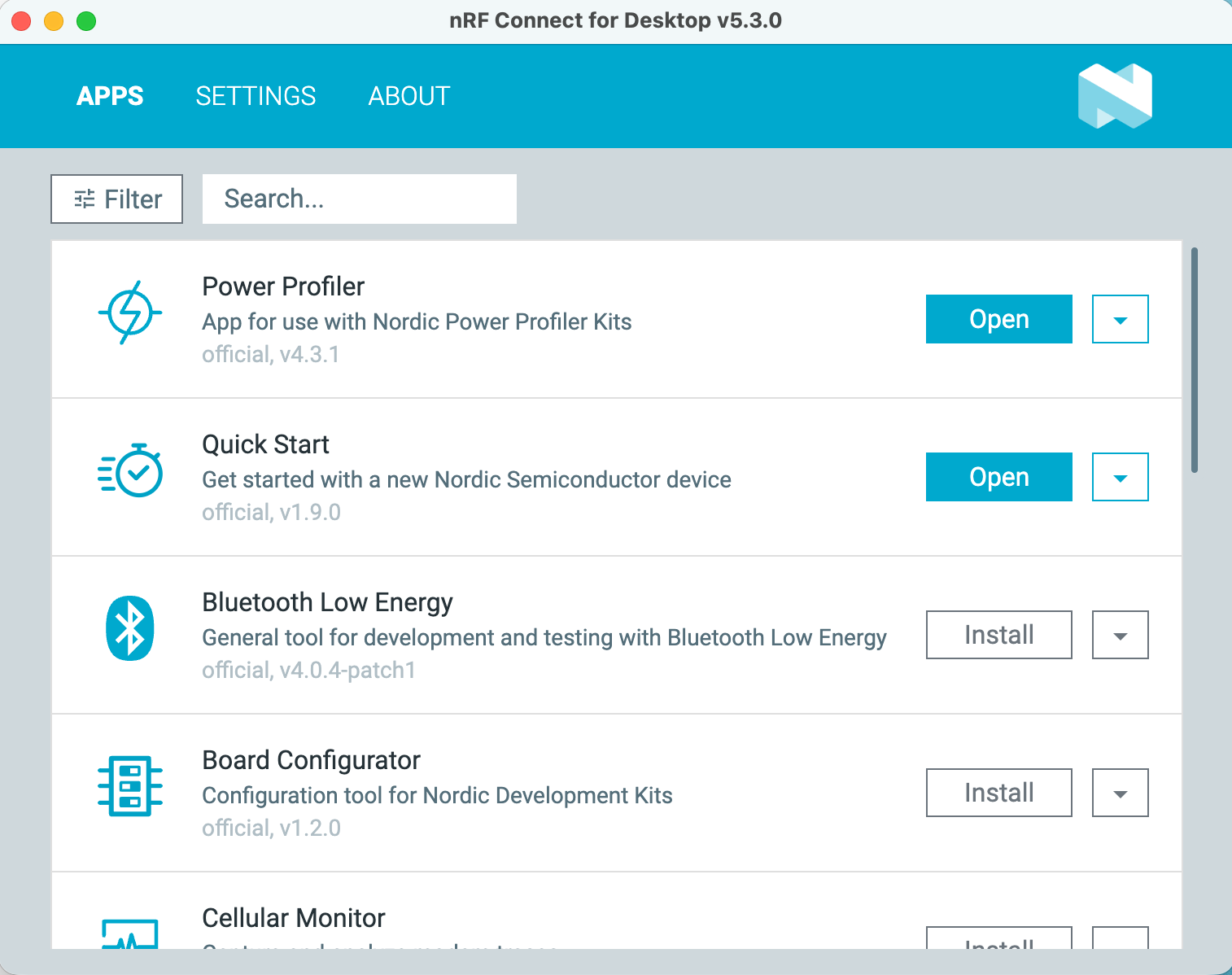Select the Quick Start title
This screenshot has height=975, width=1232.
pyautogui.click(x=265, y=444)
